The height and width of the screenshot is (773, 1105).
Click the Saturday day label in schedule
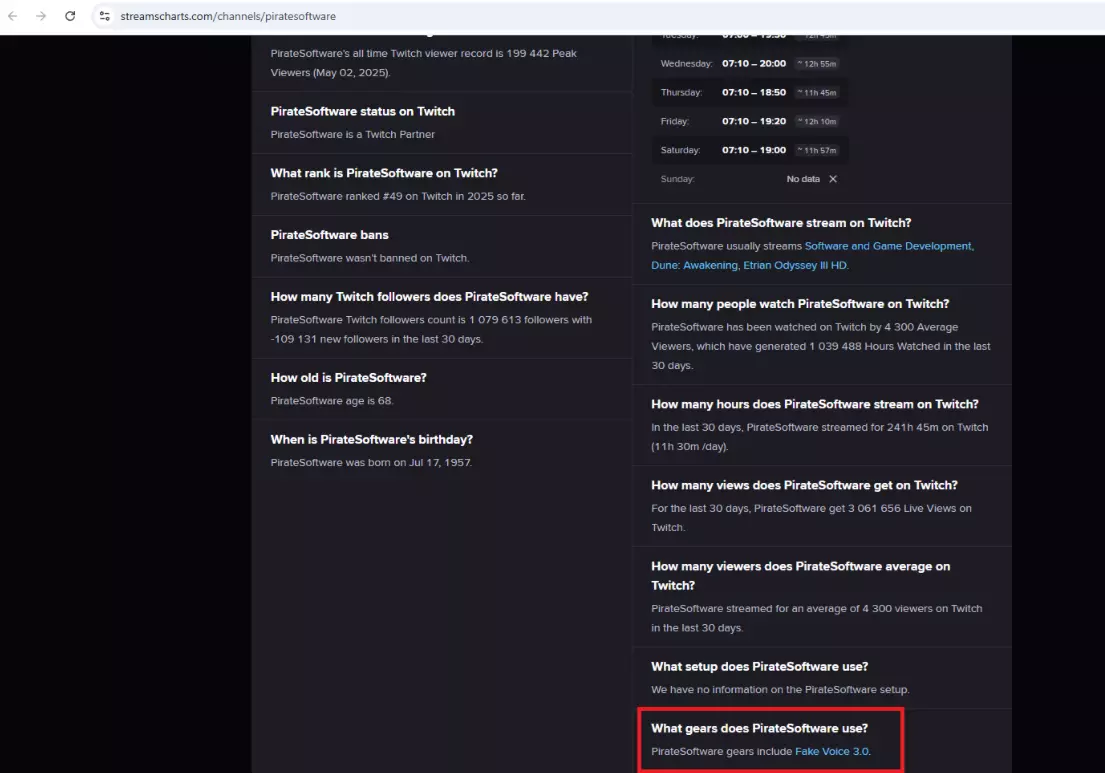pos(680,150)
